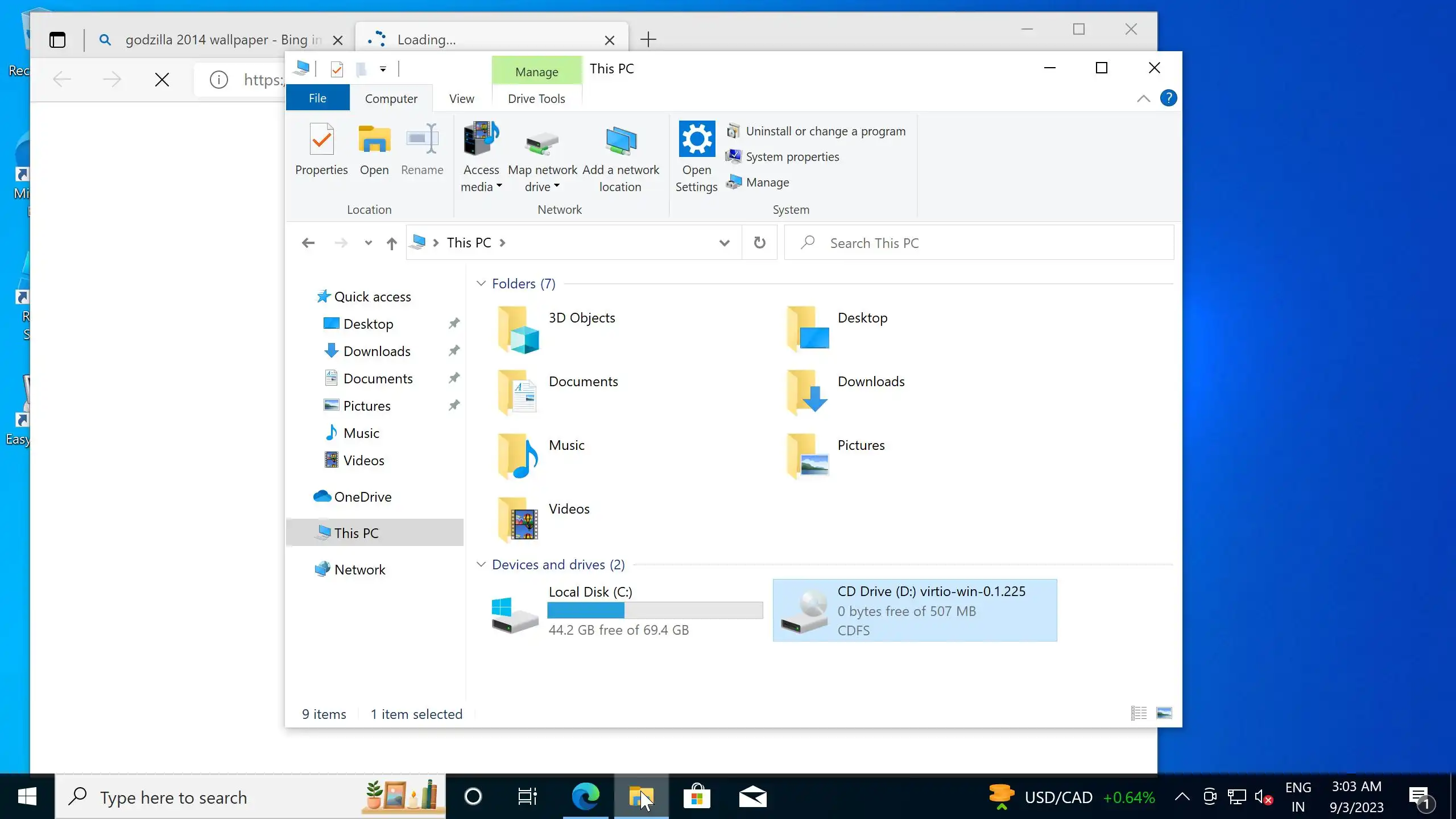This screenshot has width=1456, height=819.
Task: Click System properties link
Action: pyautogui.click(x=792, y=157)
